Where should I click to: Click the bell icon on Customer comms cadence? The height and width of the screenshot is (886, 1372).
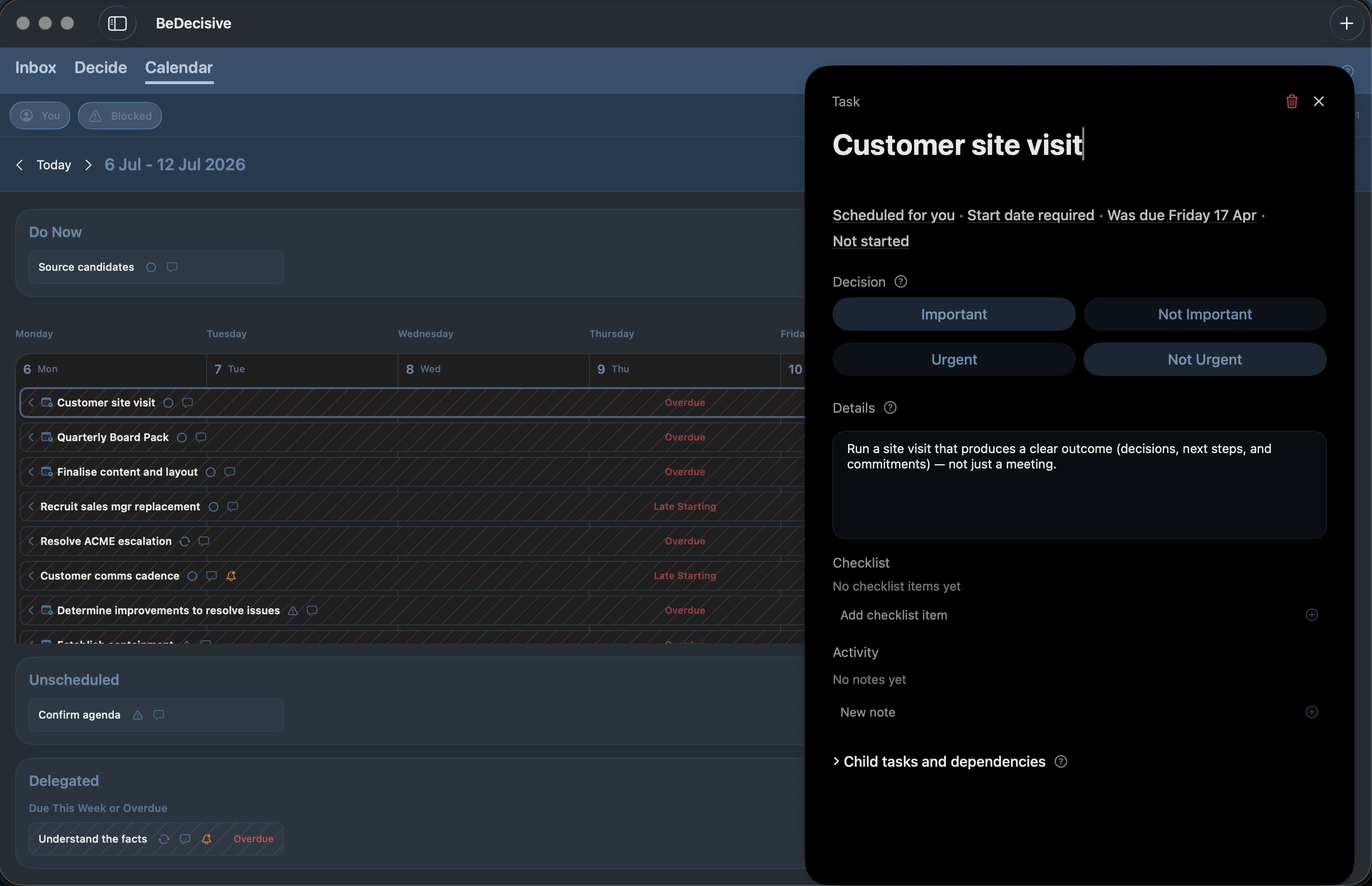point(231,576)
